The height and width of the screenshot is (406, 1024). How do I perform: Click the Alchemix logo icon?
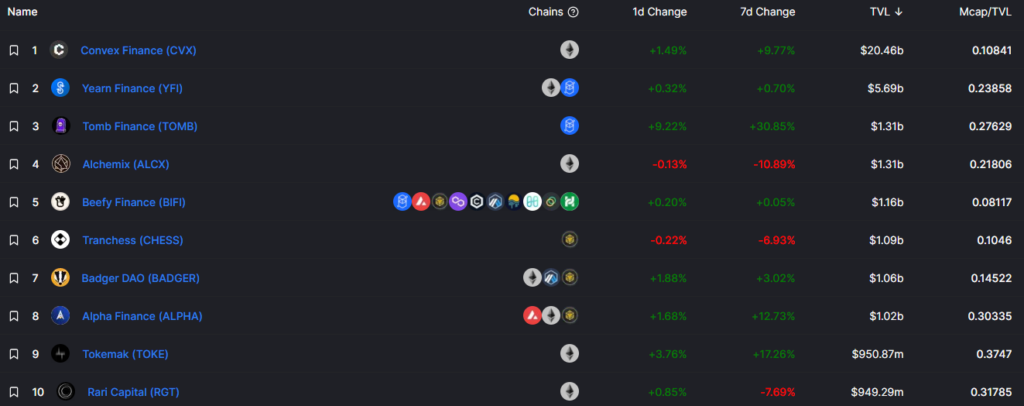tap(60, 164)
